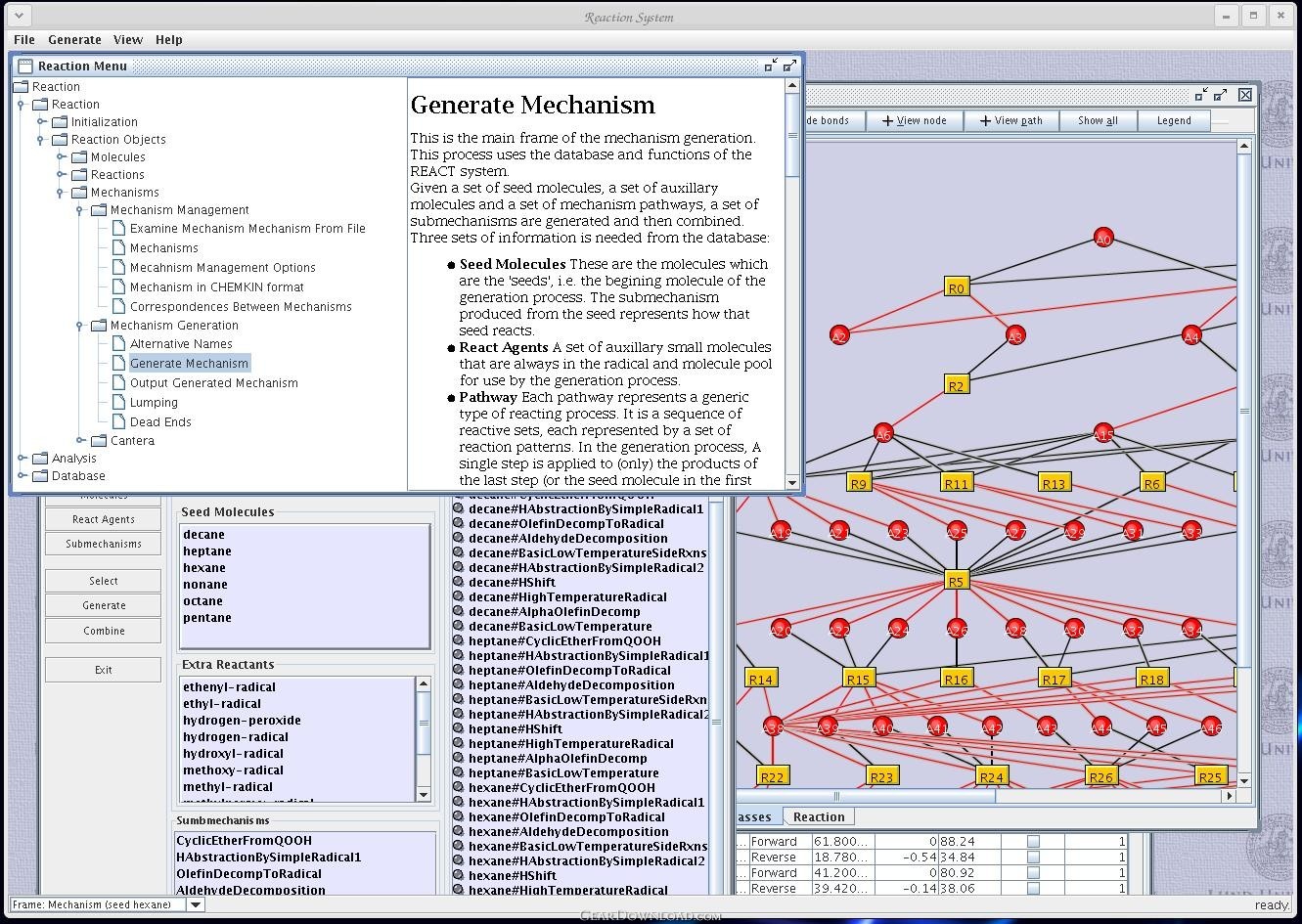Select reaction node R18 in the graph
The width and height of the screenshot is (1302, 924).
[1152, 679]
